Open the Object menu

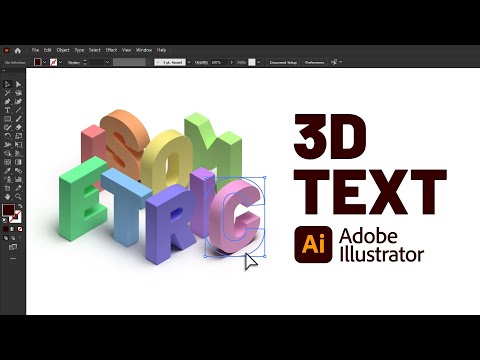(63, 50)
